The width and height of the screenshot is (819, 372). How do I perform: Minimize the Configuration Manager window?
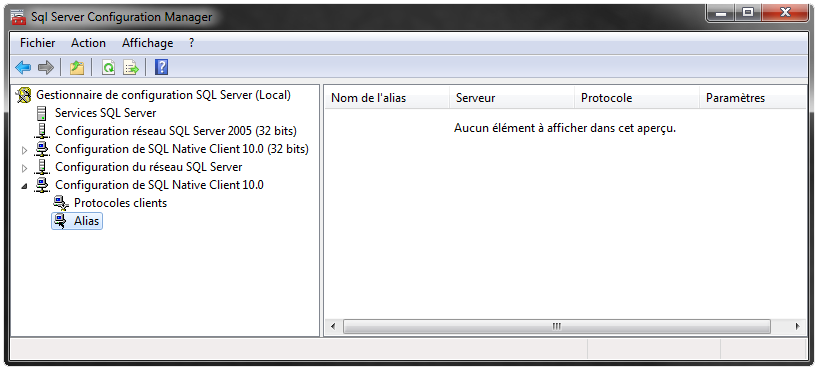tap(721, 14)
